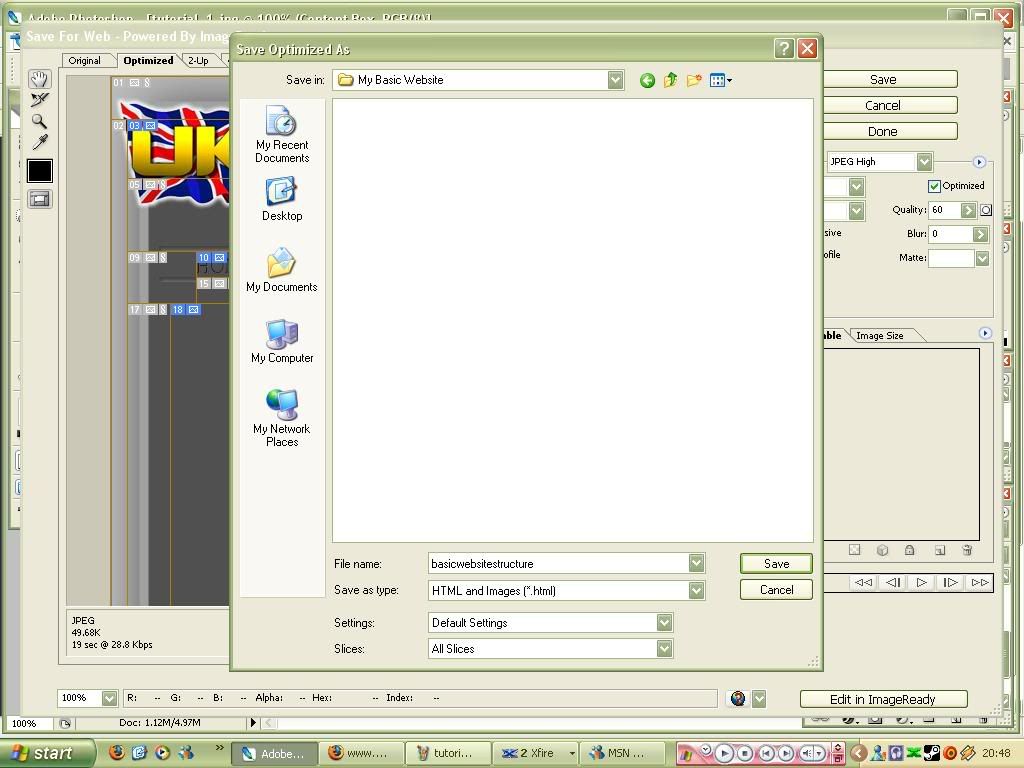Click the quality mask channel button
Viewport: 1024px width, 768px height.
[986, 210]
